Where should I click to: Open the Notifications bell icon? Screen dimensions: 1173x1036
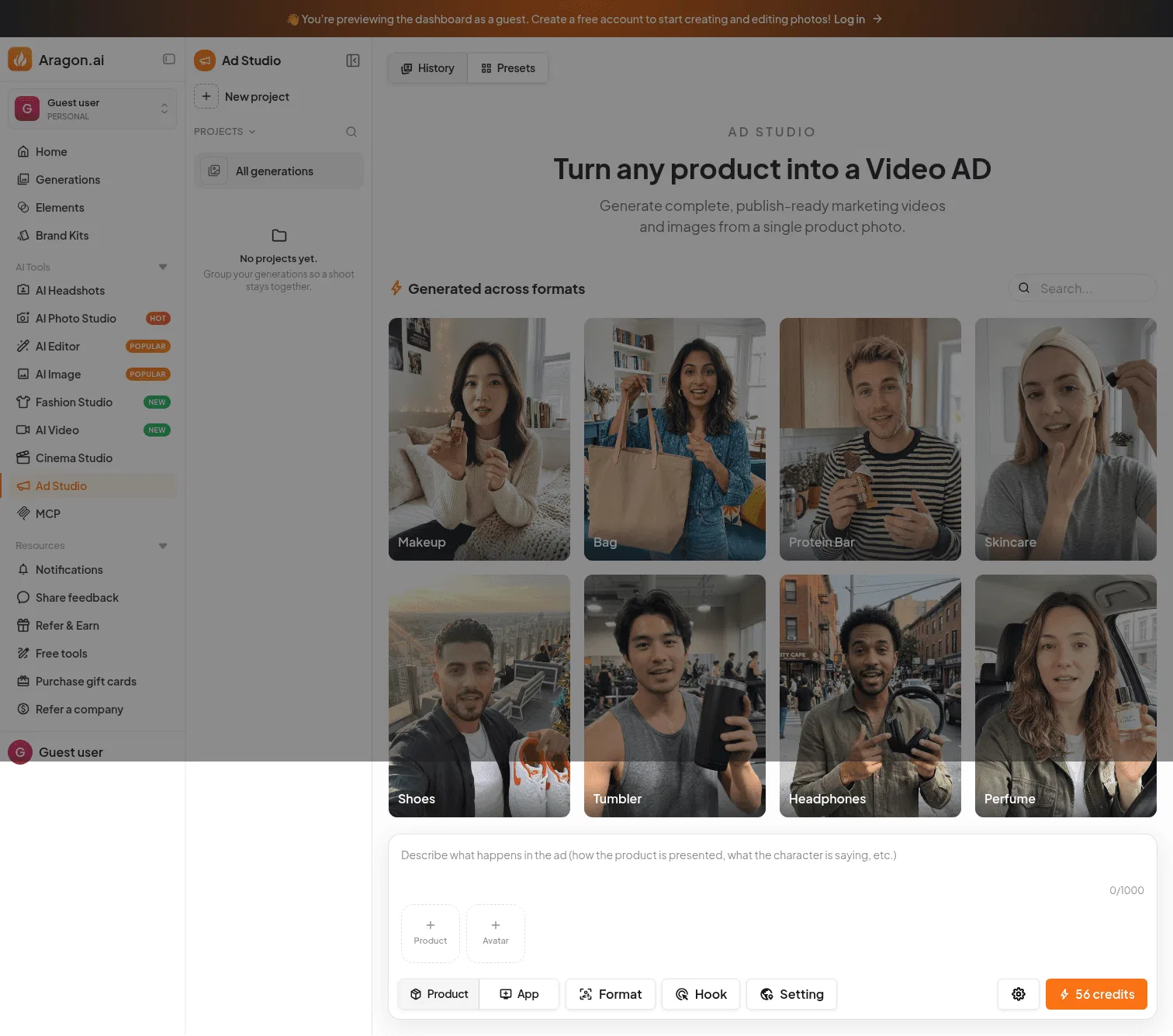[23, 570]
